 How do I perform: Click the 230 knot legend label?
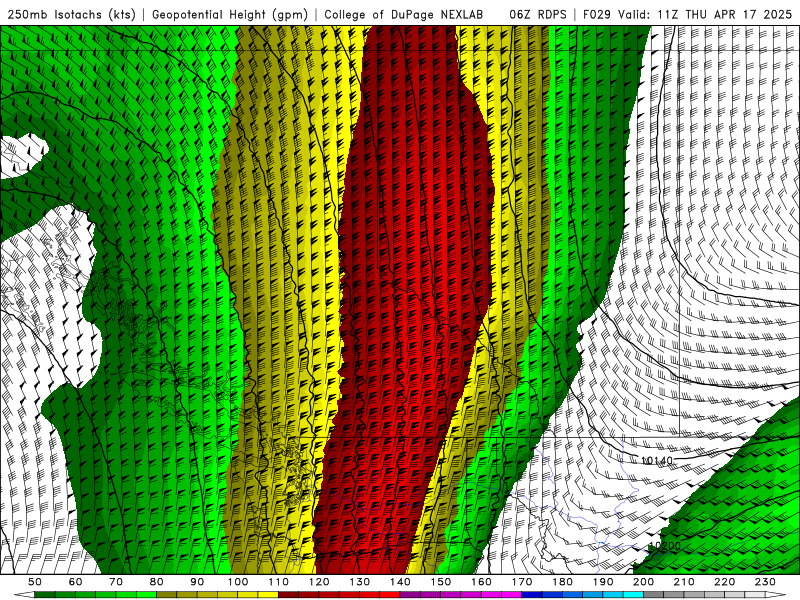click(765, 582)
